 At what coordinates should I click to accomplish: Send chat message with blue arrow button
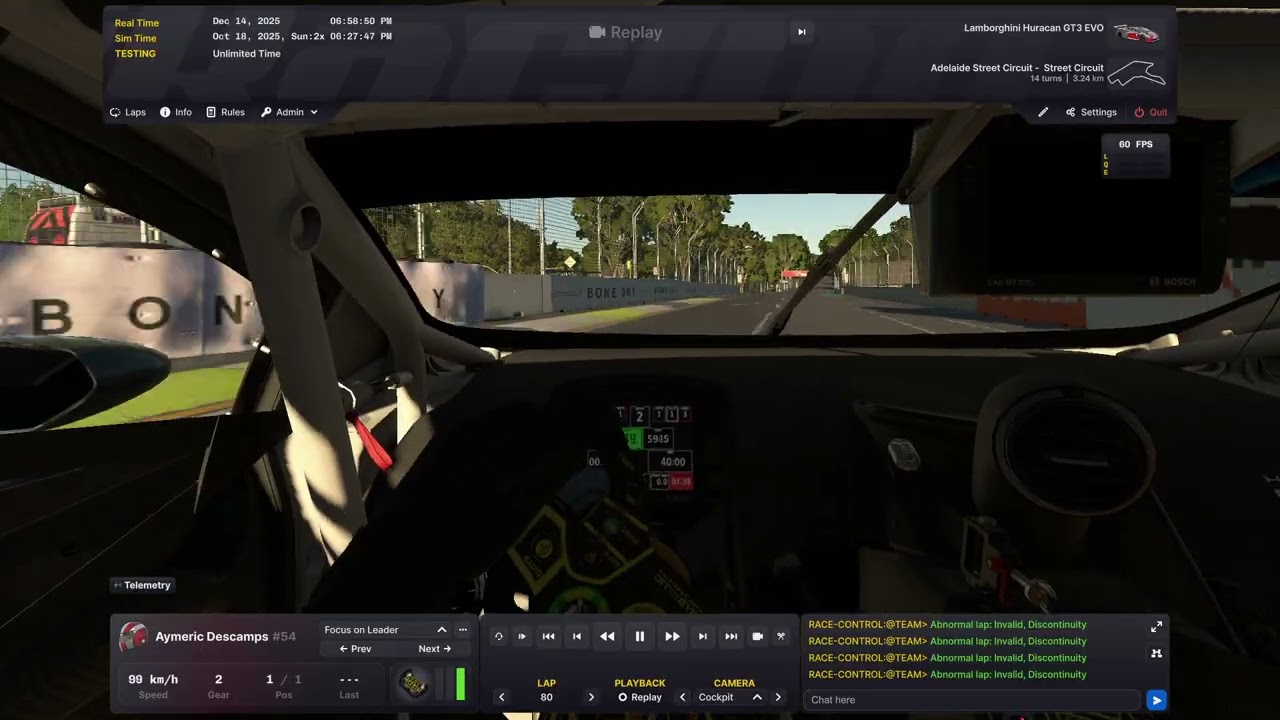[1156, 700]
